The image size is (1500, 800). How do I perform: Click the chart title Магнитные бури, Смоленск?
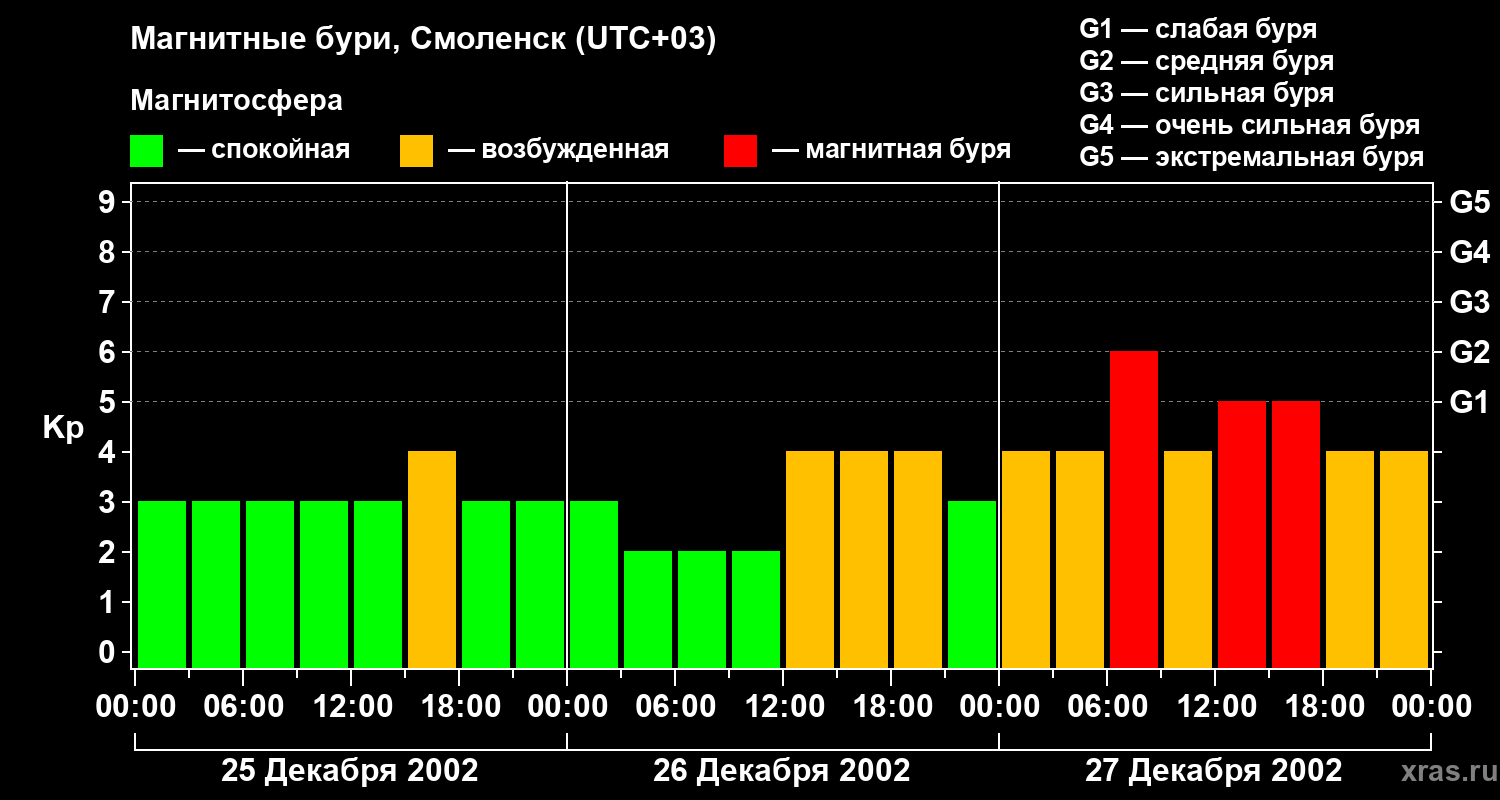coord(424,41)
